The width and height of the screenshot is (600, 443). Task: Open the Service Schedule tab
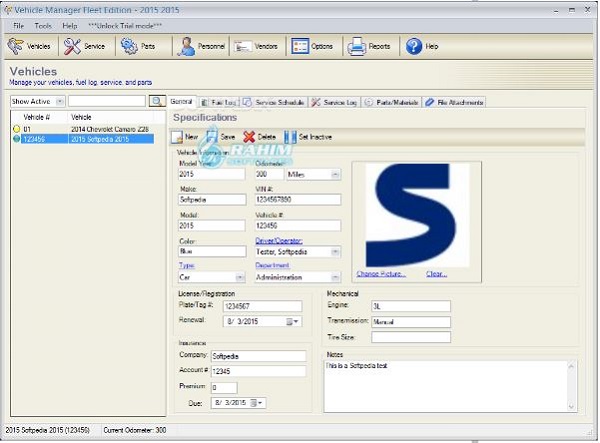click(x=274, y=102)
